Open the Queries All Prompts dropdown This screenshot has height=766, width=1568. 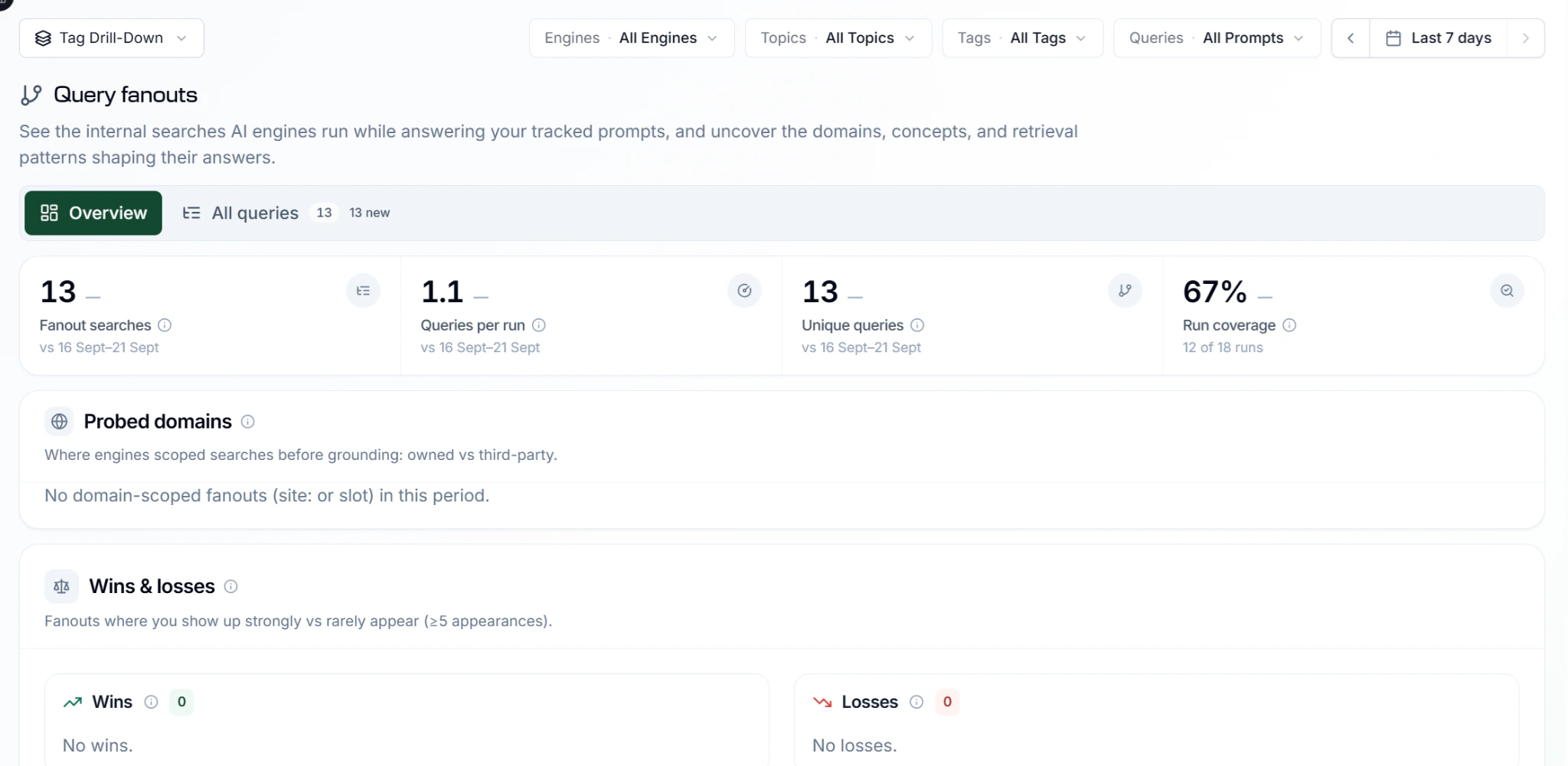pyautogui.click(x=1217, y=38)
